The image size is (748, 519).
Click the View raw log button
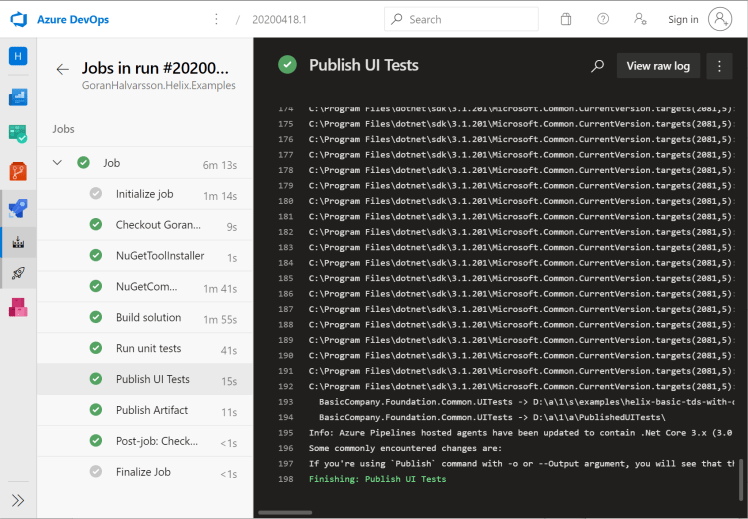point(657,66)
